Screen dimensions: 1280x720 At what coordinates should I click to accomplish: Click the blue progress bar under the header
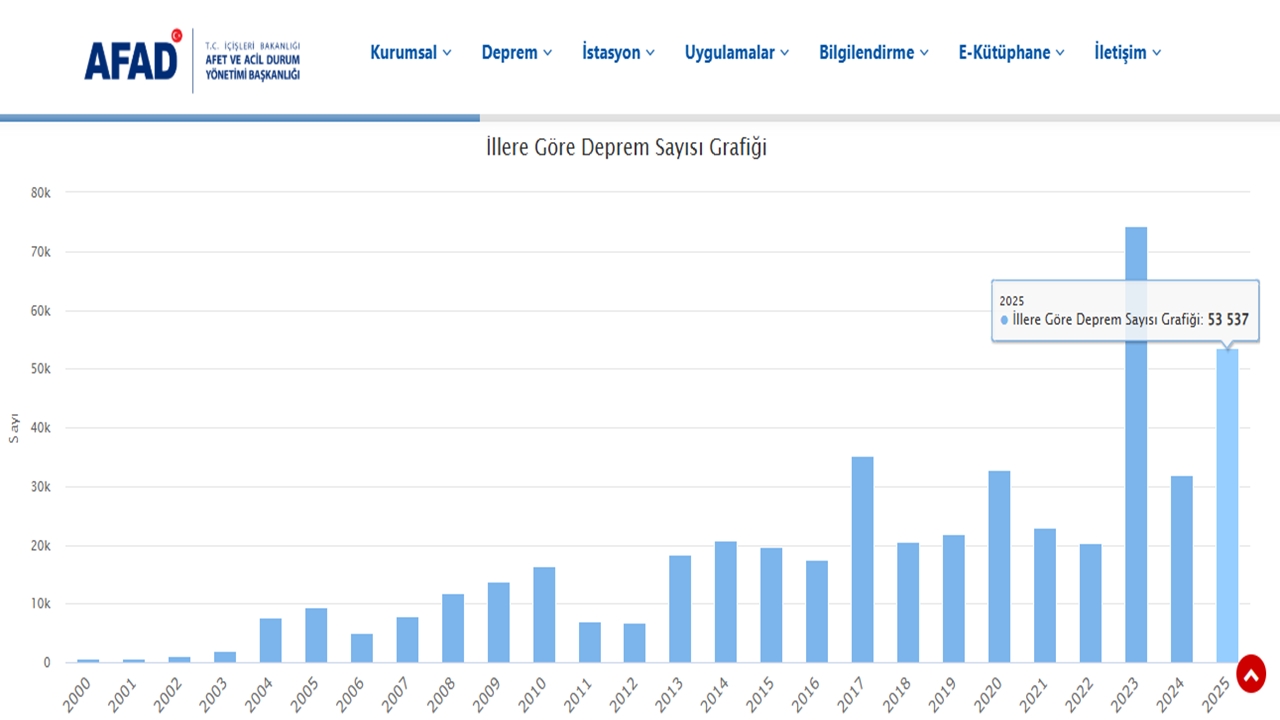coord(240,117)
